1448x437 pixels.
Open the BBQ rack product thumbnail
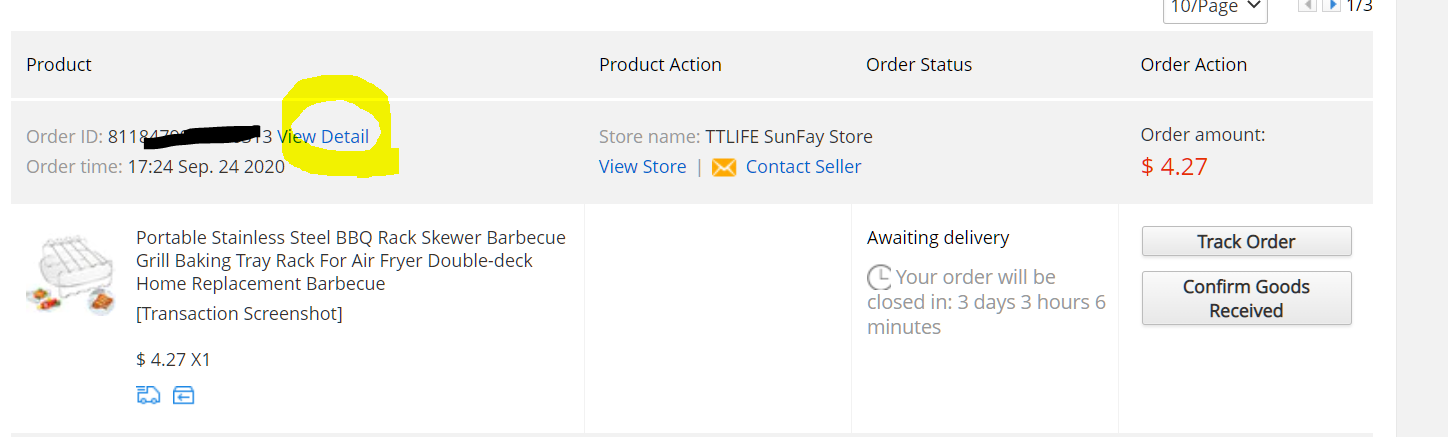[70, 277]
